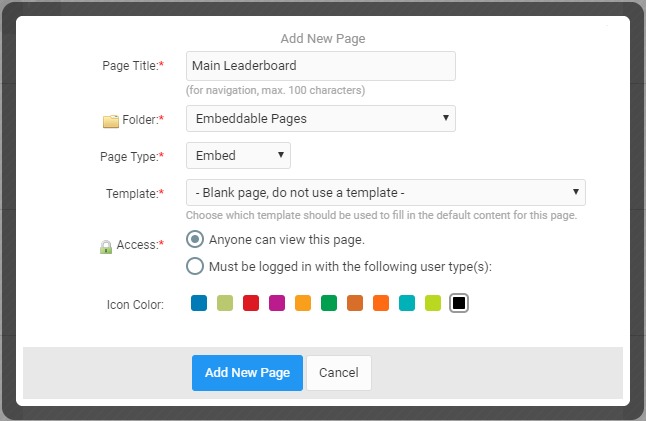Click the folder icon beside Folder label
646x421 pixels.
click(110, 121)
